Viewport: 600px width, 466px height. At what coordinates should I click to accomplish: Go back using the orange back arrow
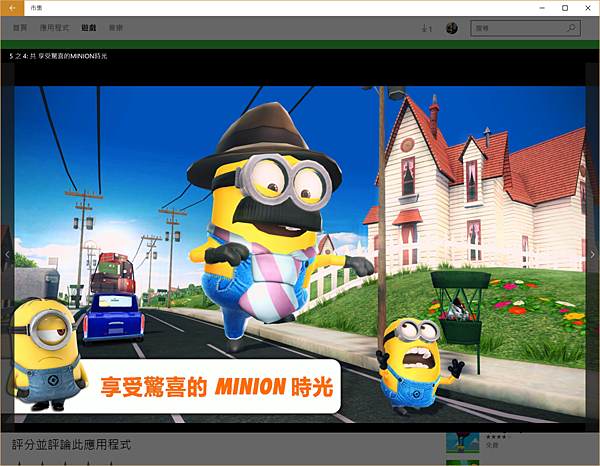(12, 8)
